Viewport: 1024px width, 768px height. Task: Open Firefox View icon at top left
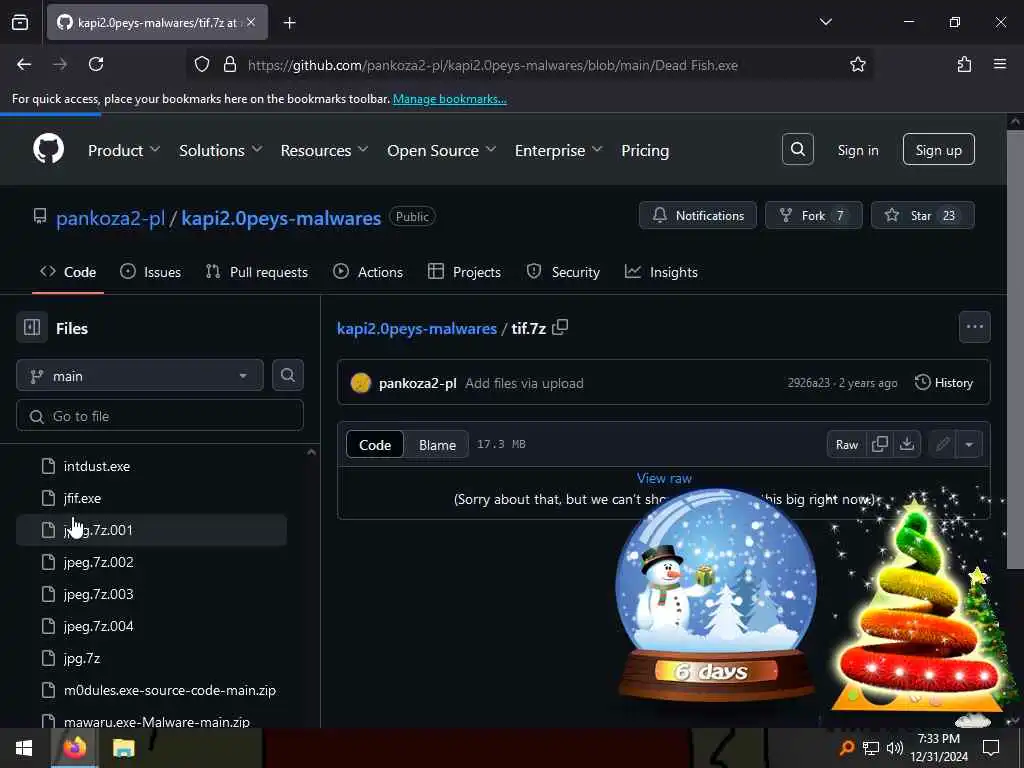click(20, 23)
